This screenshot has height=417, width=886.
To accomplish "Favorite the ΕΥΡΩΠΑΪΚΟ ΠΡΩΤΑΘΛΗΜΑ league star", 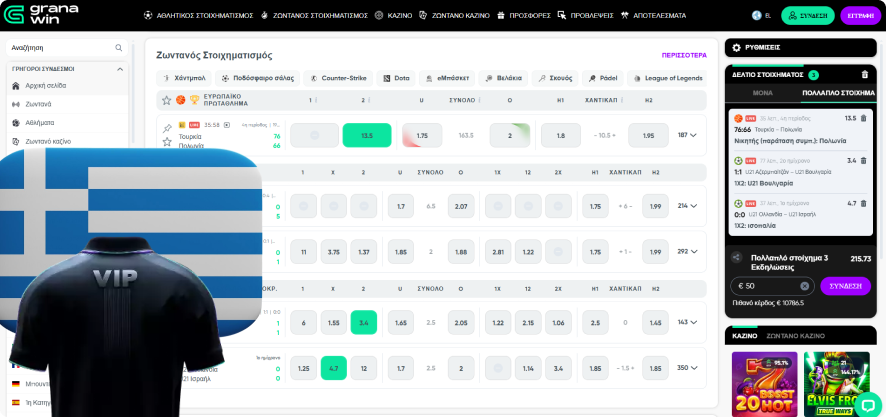I will pos(167,100).
